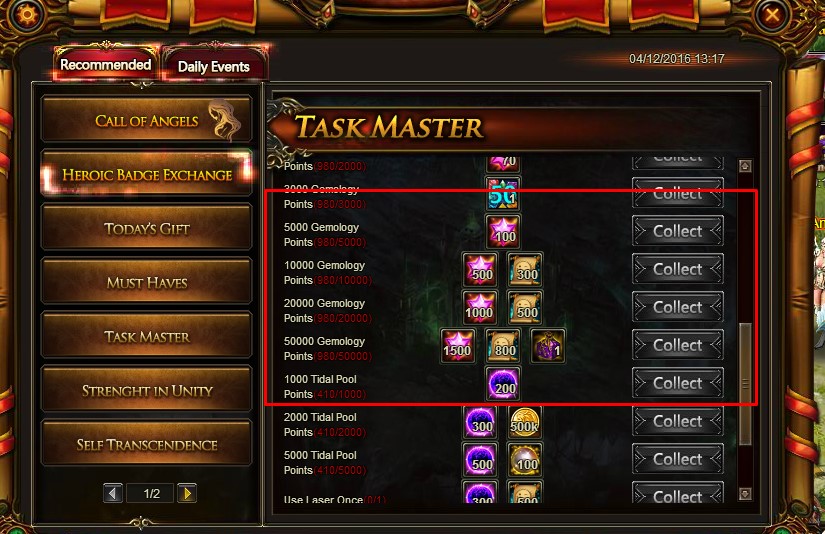The height and width of the screenshot is (534, 825).
Task: Click the 800 scroll reward icon
Action: pos(504,346)
